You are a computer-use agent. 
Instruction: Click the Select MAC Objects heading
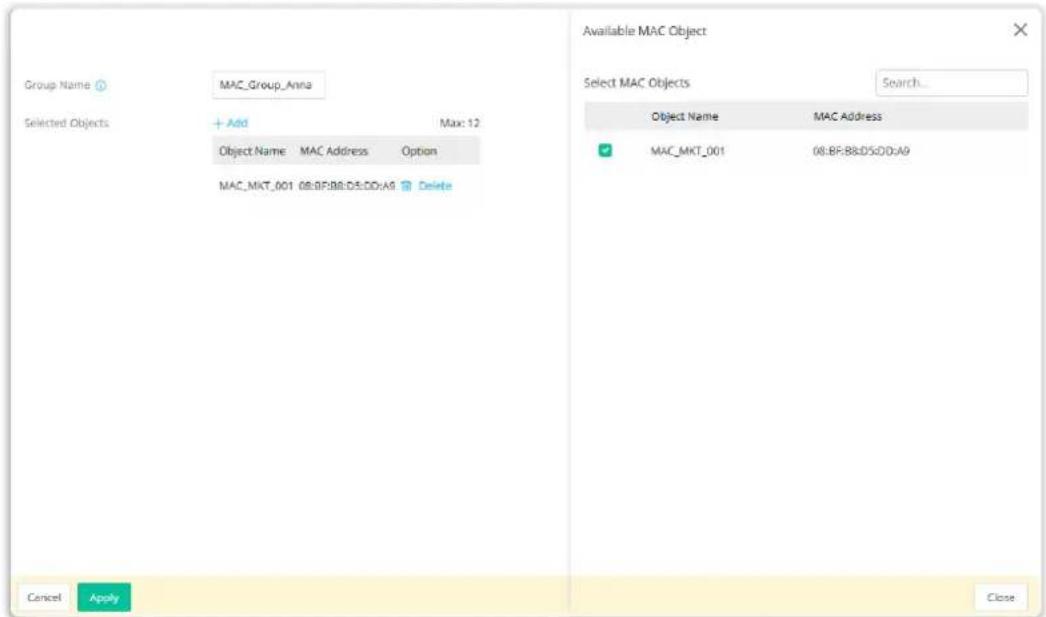(x=636, y=83)
